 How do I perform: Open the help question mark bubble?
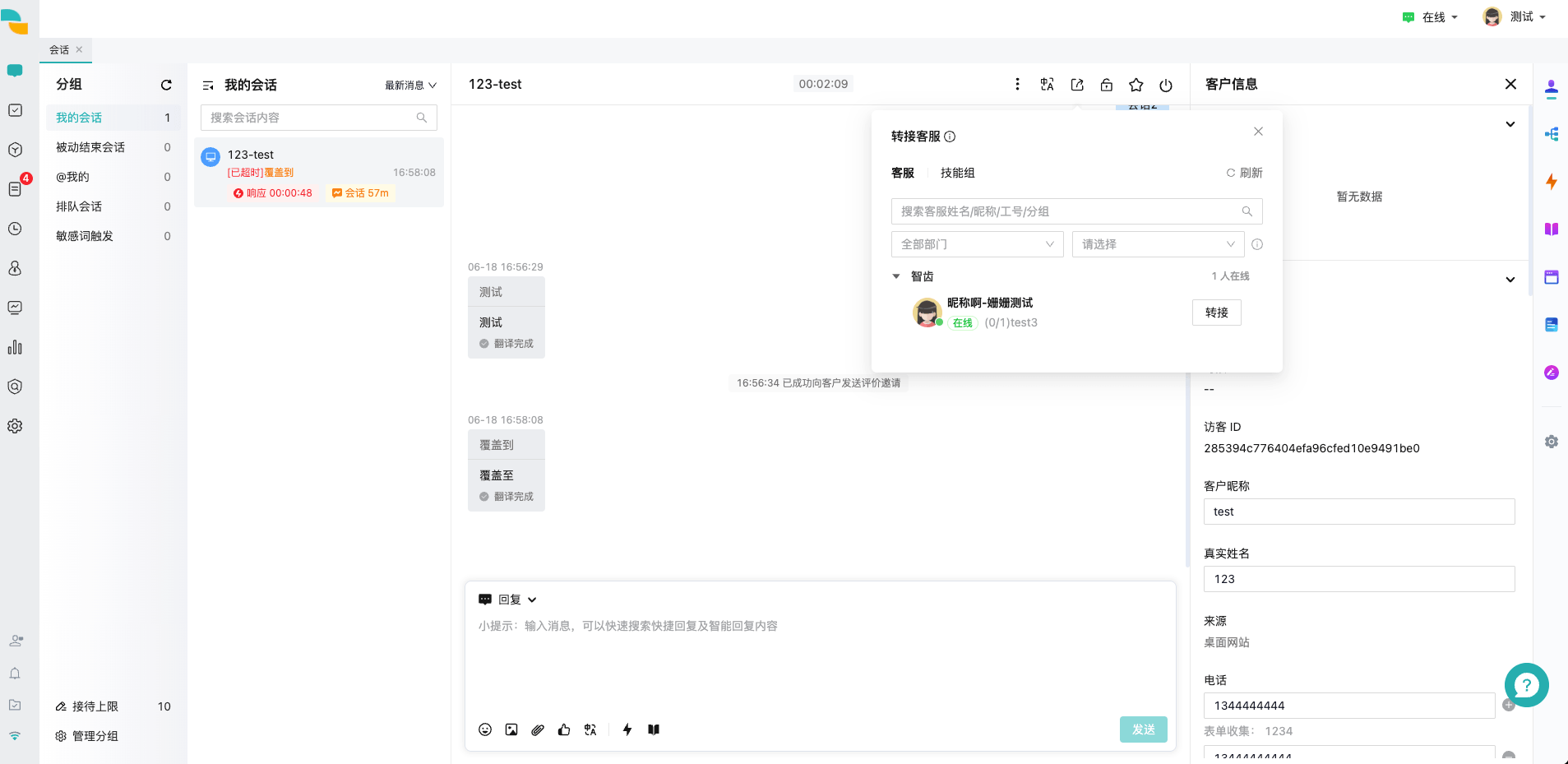click(x=1527, y=685)
